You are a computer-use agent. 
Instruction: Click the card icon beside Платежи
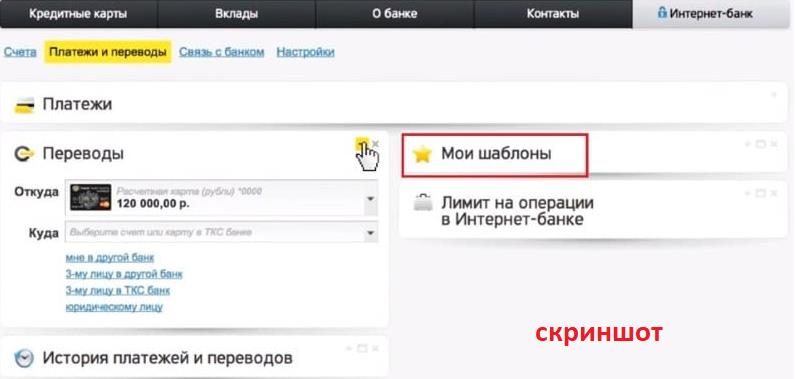coord(24,105)
